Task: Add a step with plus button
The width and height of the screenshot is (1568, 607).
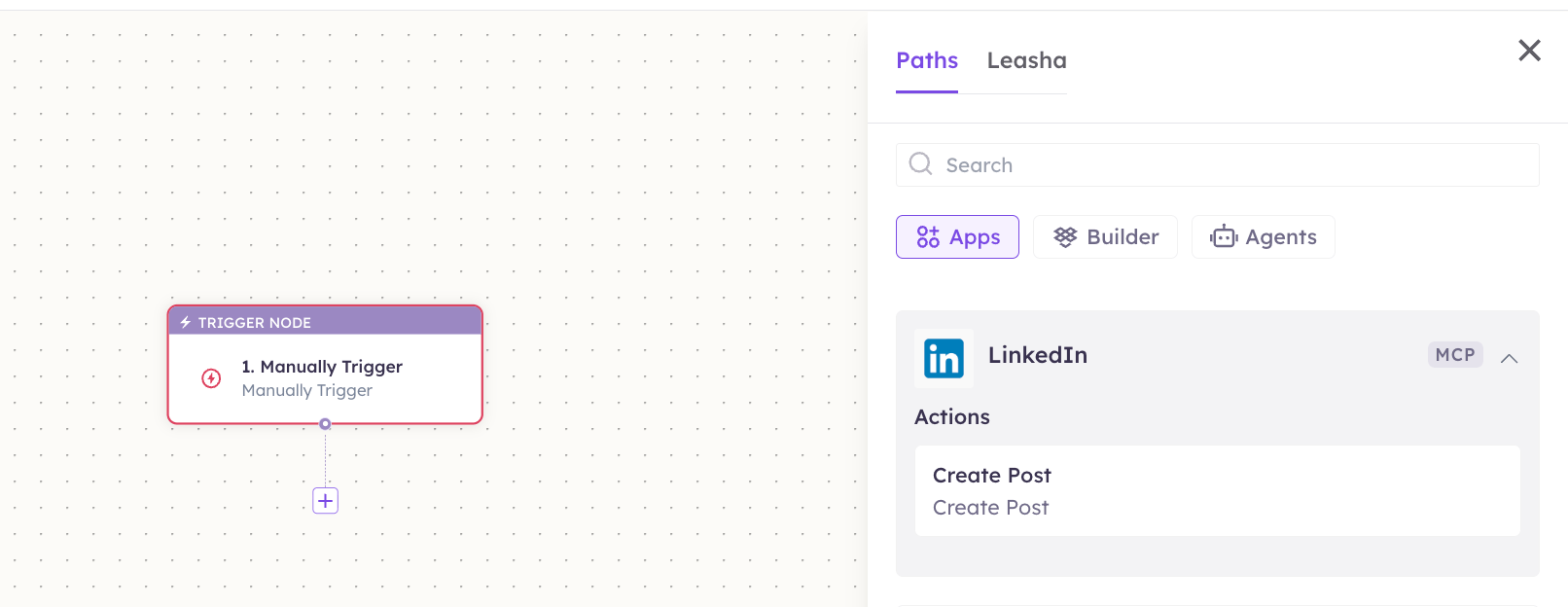Action: coord(325,501)
